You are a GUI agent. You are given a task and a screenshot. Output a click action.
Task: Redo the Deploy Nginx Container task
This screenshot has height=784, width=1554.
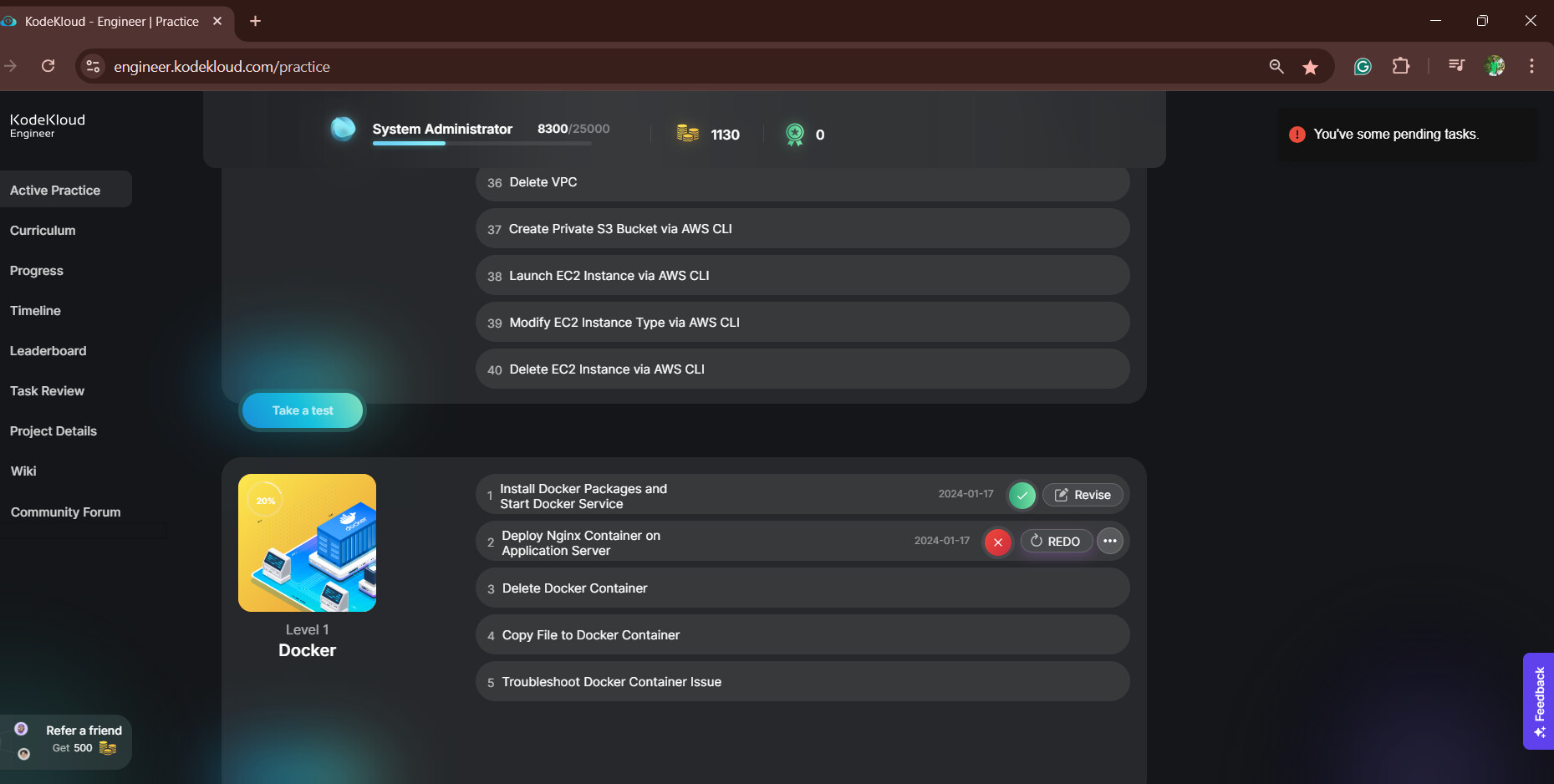pyautogui.click(x=1056, y=541)
